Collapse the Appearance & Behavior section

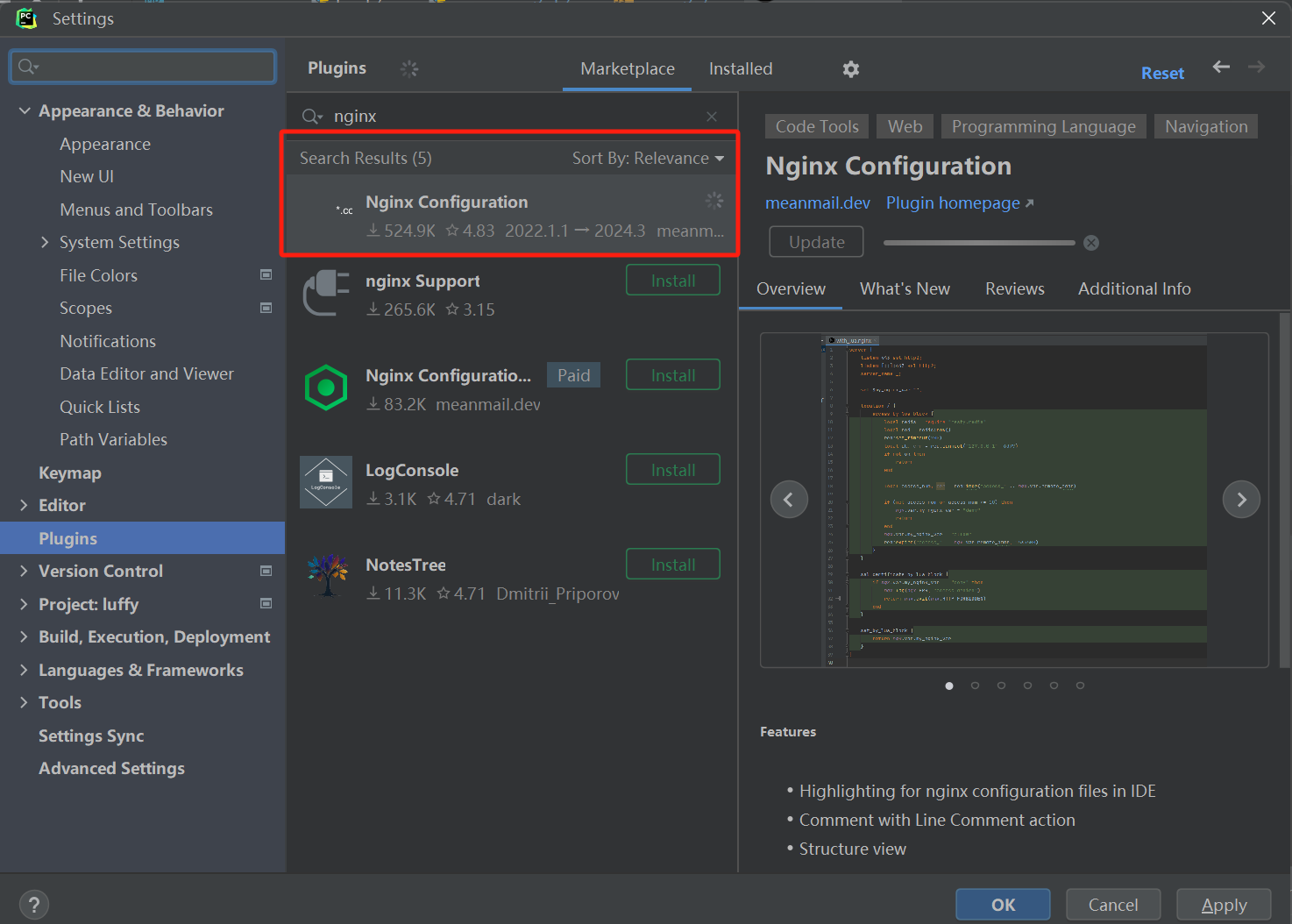[x=25, y=110]
